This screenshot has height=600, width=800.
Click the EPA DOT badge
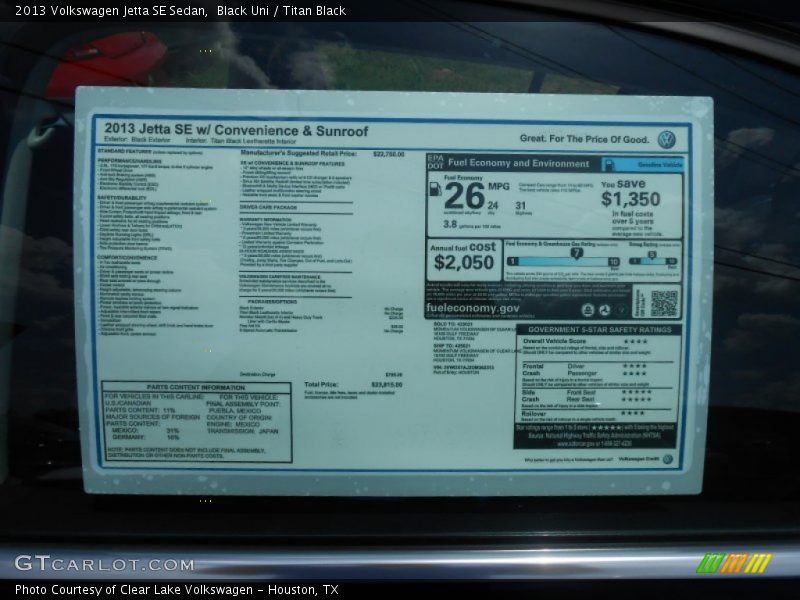(435, 162)
